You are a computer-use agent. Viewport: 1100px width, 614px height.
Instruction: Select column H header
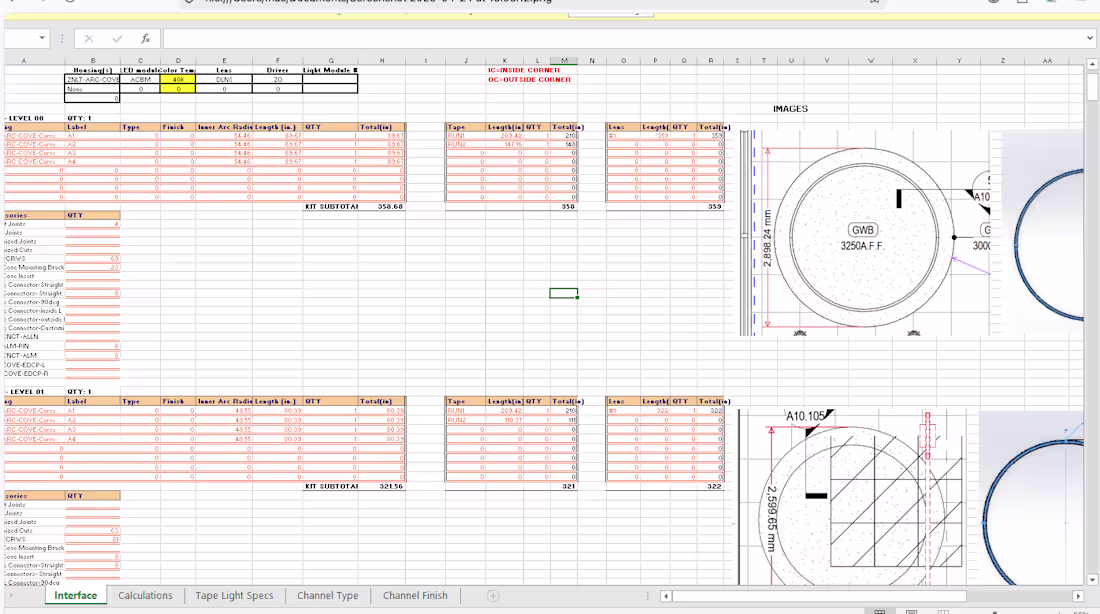(x=382, y=61)
